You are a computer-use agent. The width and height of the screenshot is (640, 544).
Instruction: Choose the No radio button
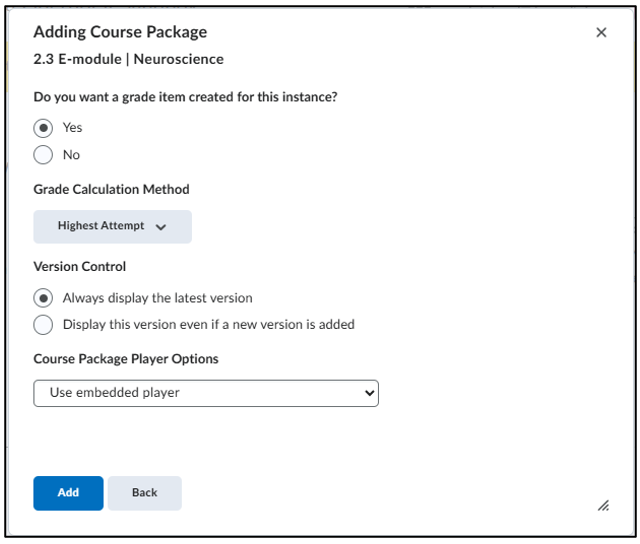coord(43,155)
